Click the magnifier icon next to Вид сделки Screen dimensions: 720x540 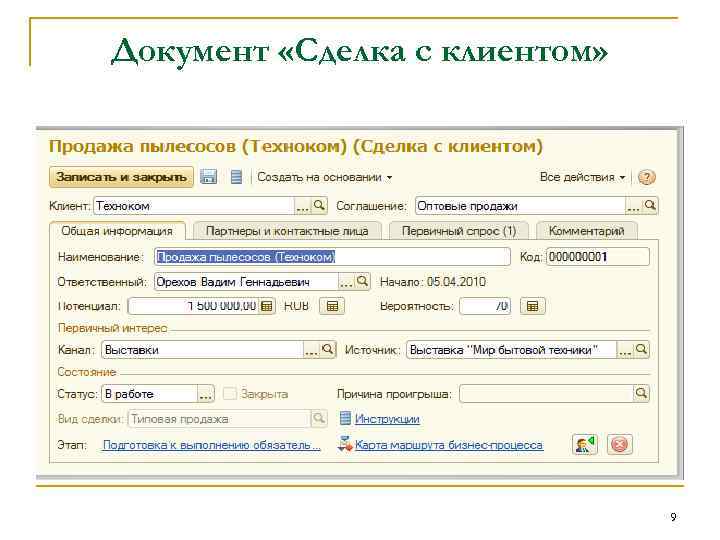coord(319,419)
